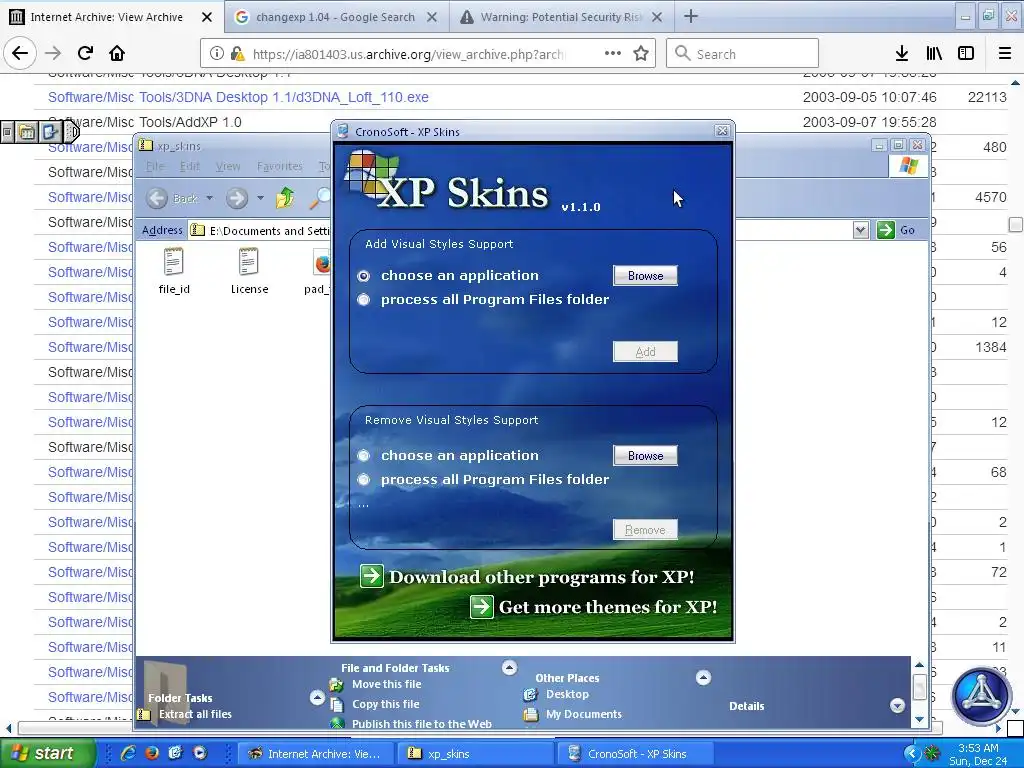Click Forward button in xp_skins explorer
The image size is (1024, 768).
[237, 198]
